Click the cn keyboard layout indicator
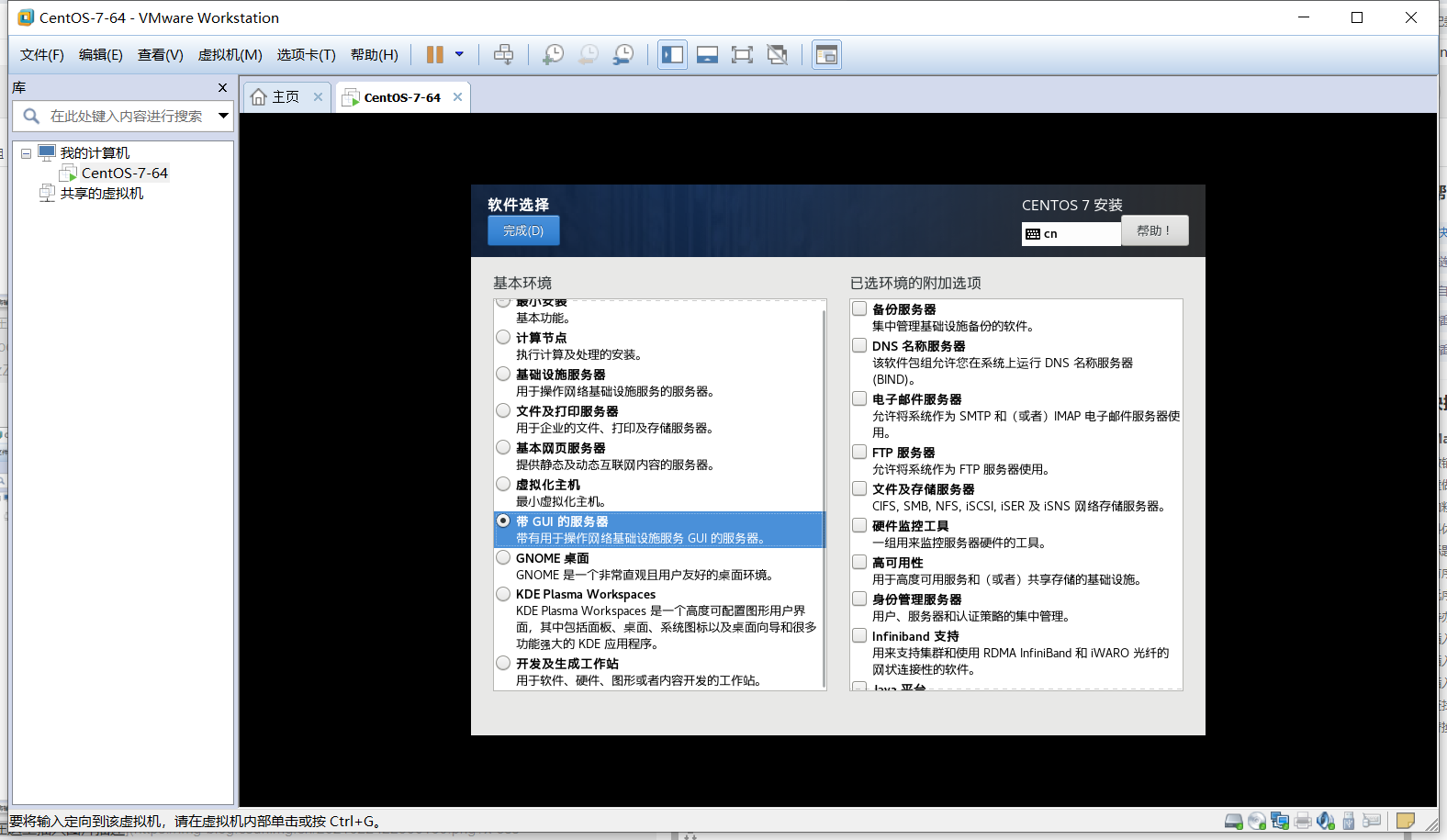Image resolution: width=1447 pixels, height=840 pixels. click(x=1071, y=233)
